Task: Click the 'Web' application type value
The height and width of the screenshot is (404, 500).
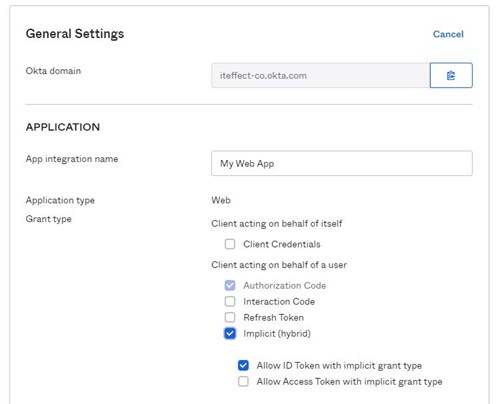Action: pyautogui.click(x=221, y=200)
